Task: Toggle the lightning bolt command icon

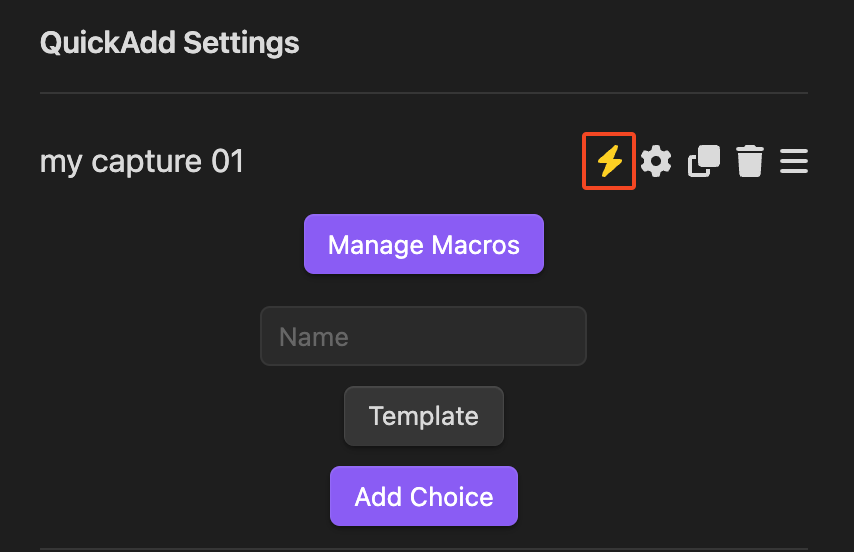Action: point(609,161)
